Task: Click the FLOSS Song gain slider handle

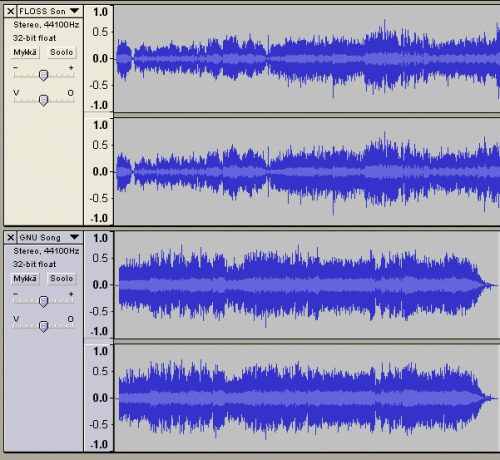Action: (43, 75)
